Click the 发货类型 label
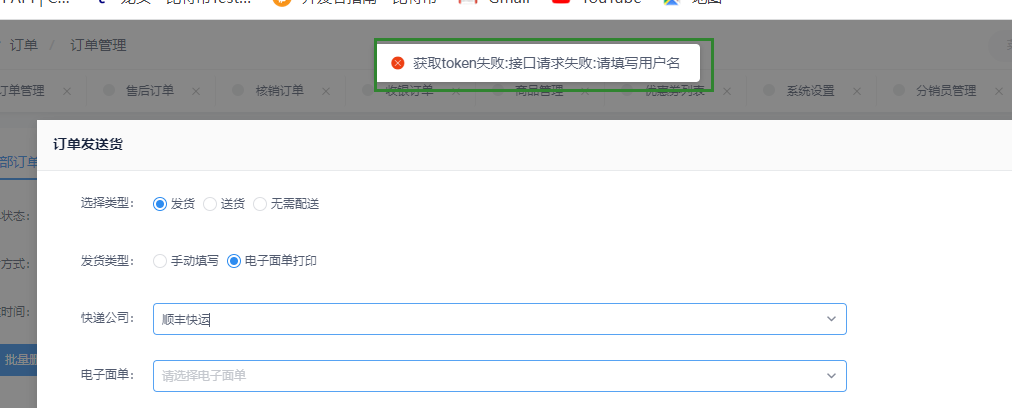Viewport: 1012px width, 408px height. [x=107, y=261]
